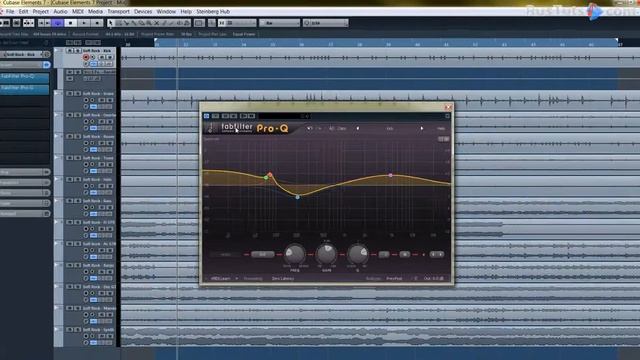Click the Pro-Q Q knob
Viewport: 640px width, 360px height.
click(358, 254)
